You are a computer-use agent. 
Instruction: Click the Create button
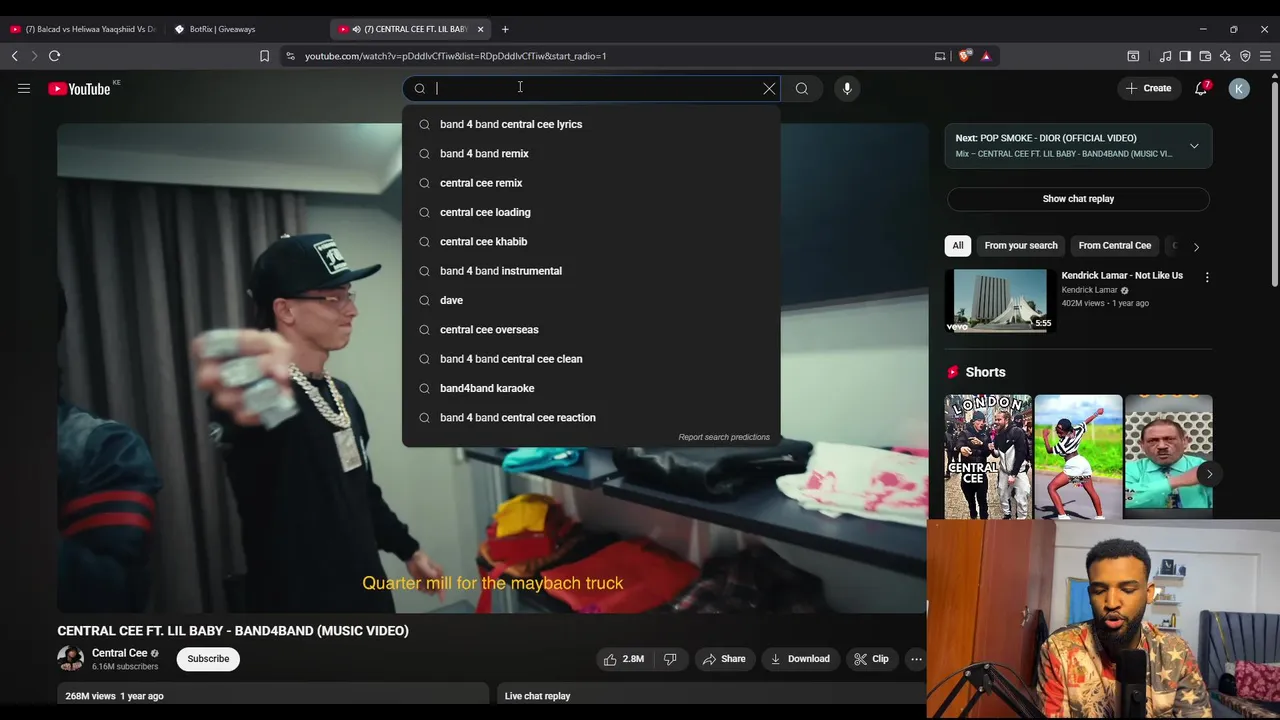tap(1148, 88)
